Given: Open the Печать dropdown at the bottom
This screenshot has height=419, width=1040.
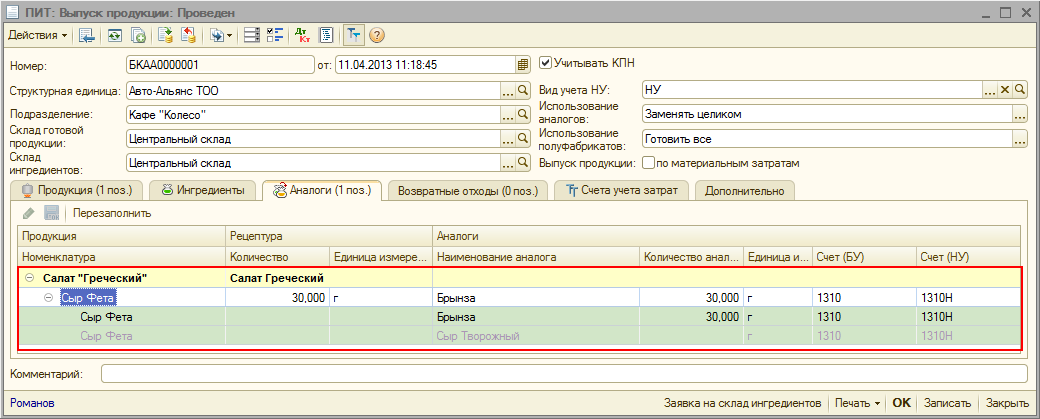Looking at the screenshot, I should click(858, 403).
